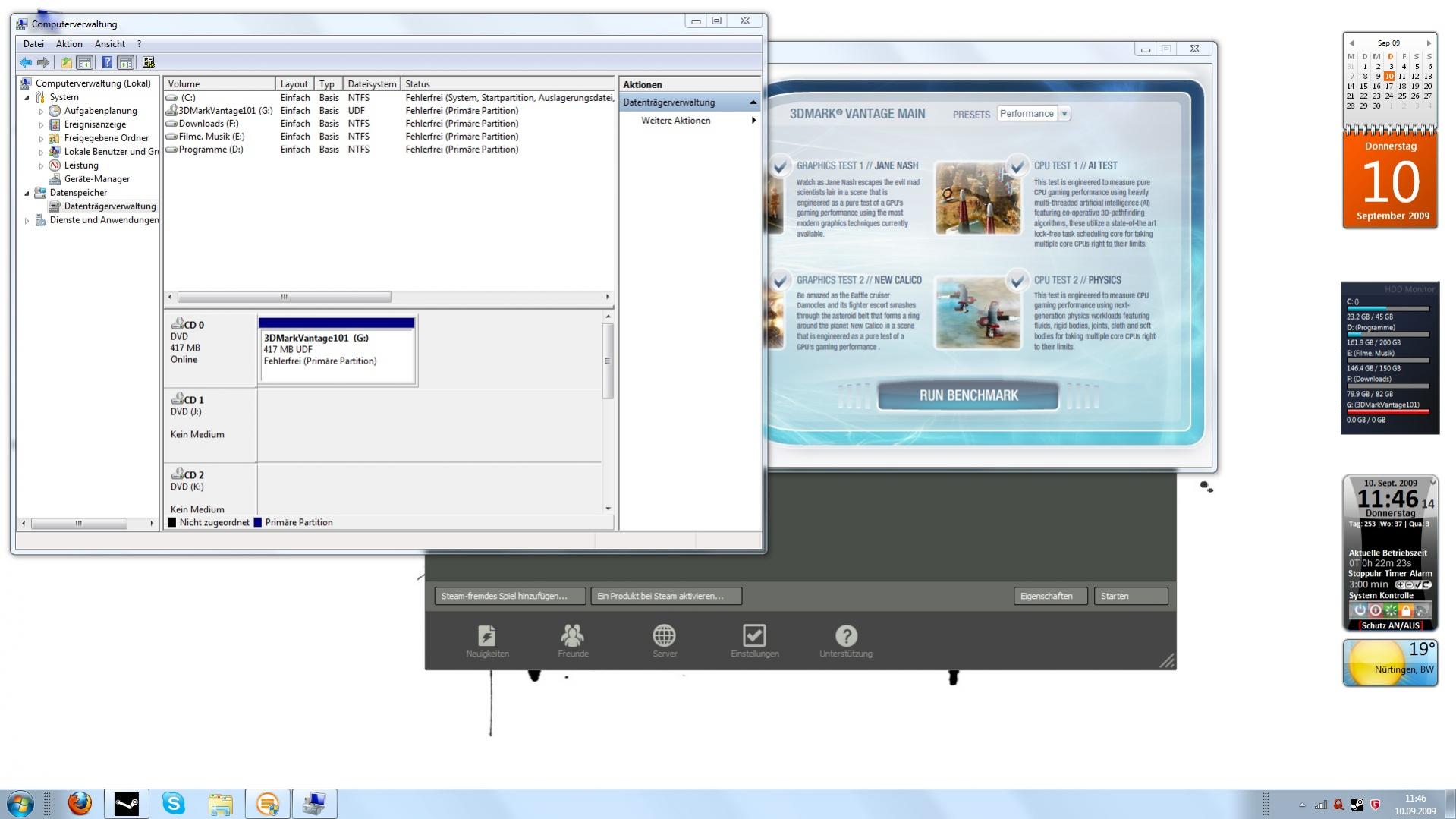Click Ein Produkt bei Steam aktivieren button

[x=666, y=596]
